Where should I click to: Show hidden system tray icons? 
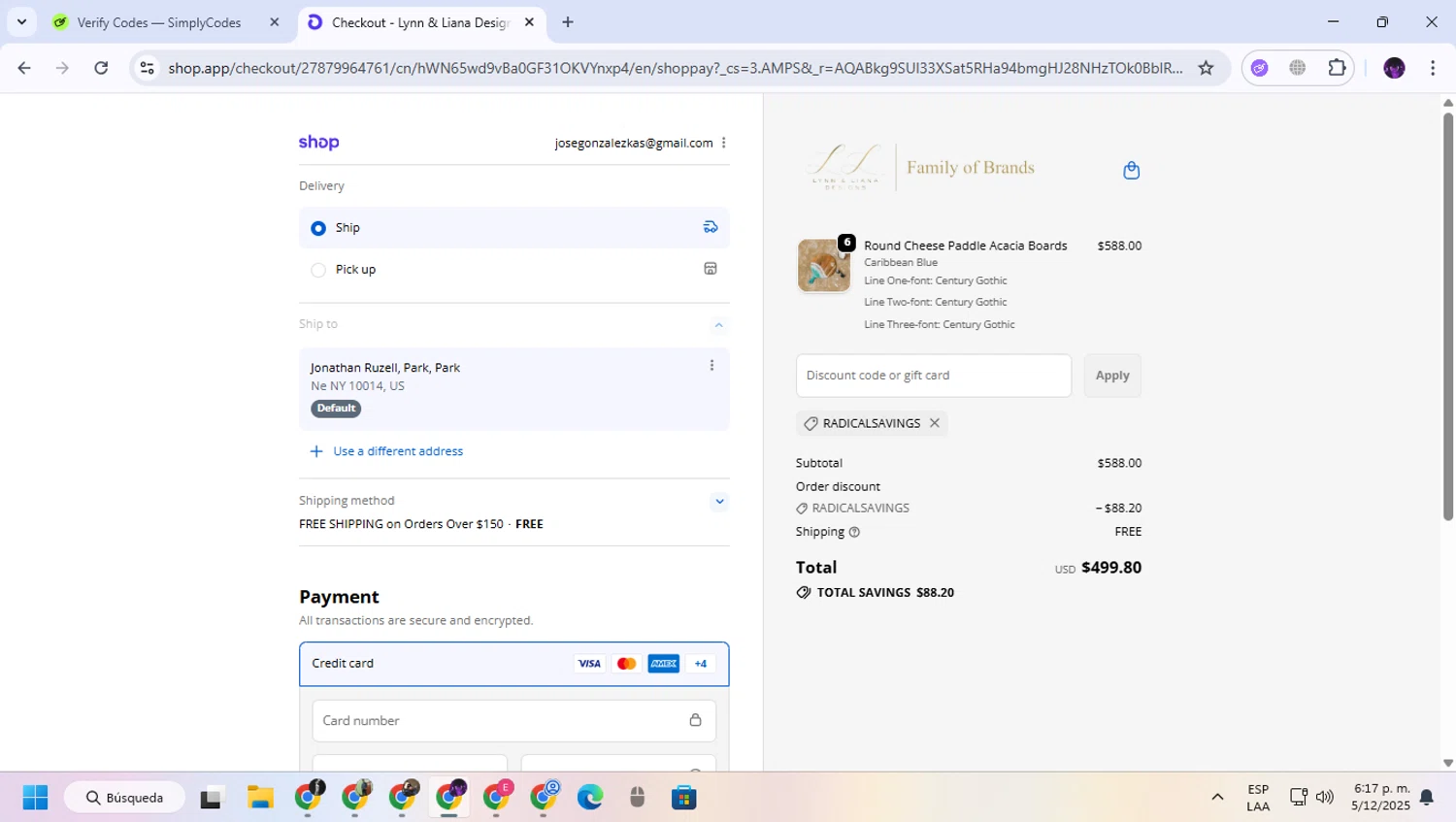(1217, 798)
